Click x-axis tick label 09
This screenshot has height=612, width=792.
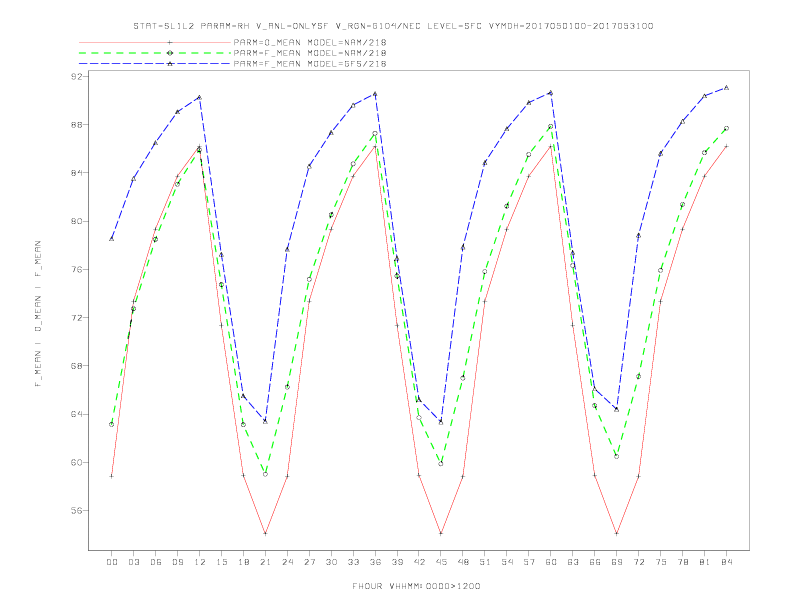177,562
